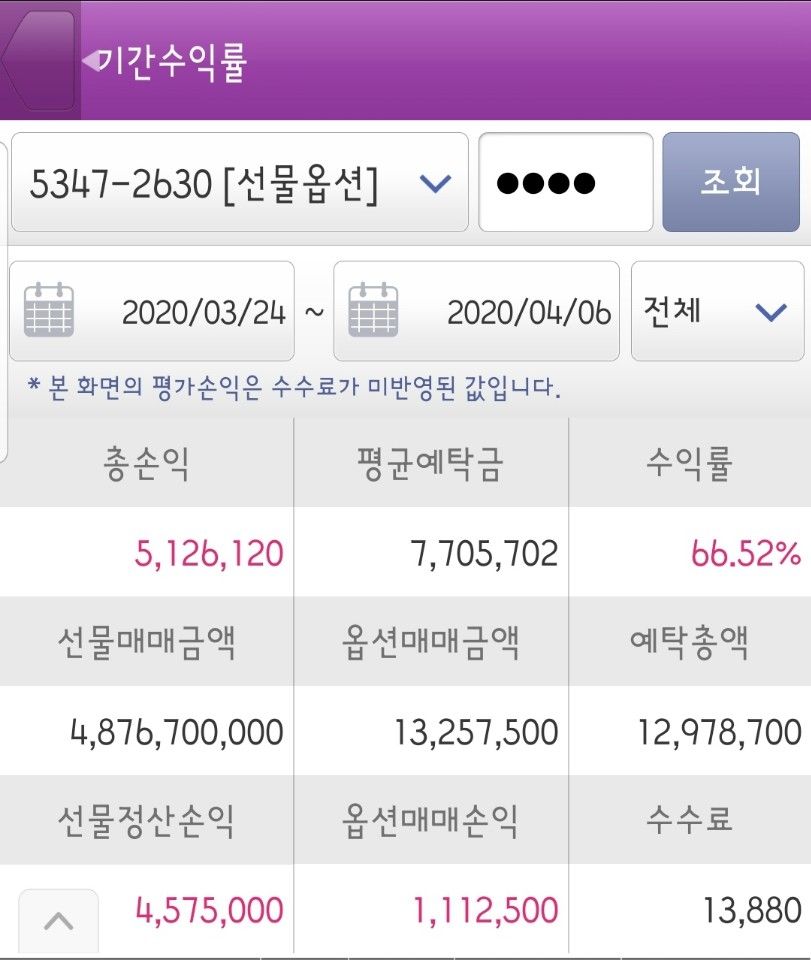
Task: Tap the 수수료 fee header cell
Action: coord(689,821)
